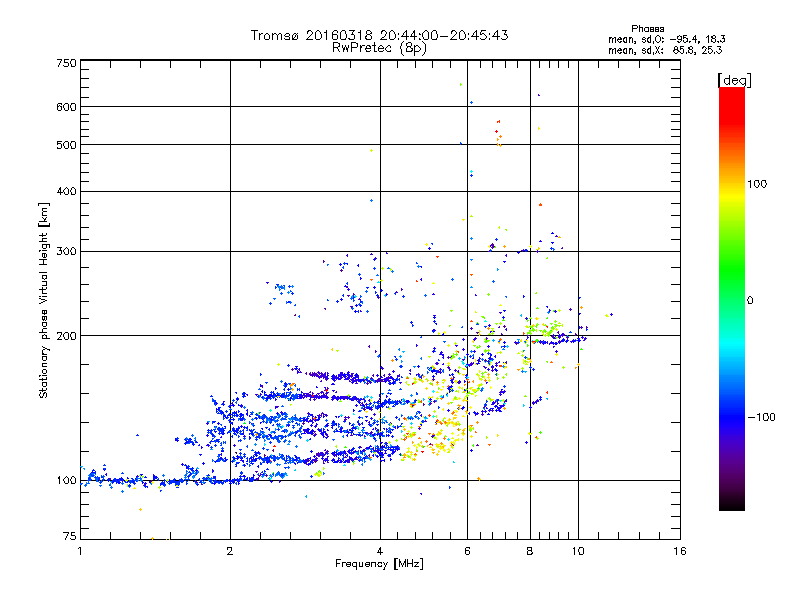Click the x-axis tick label '16'
The width and height of the screenshot is (800, 600).
click(x=680, y=551)
